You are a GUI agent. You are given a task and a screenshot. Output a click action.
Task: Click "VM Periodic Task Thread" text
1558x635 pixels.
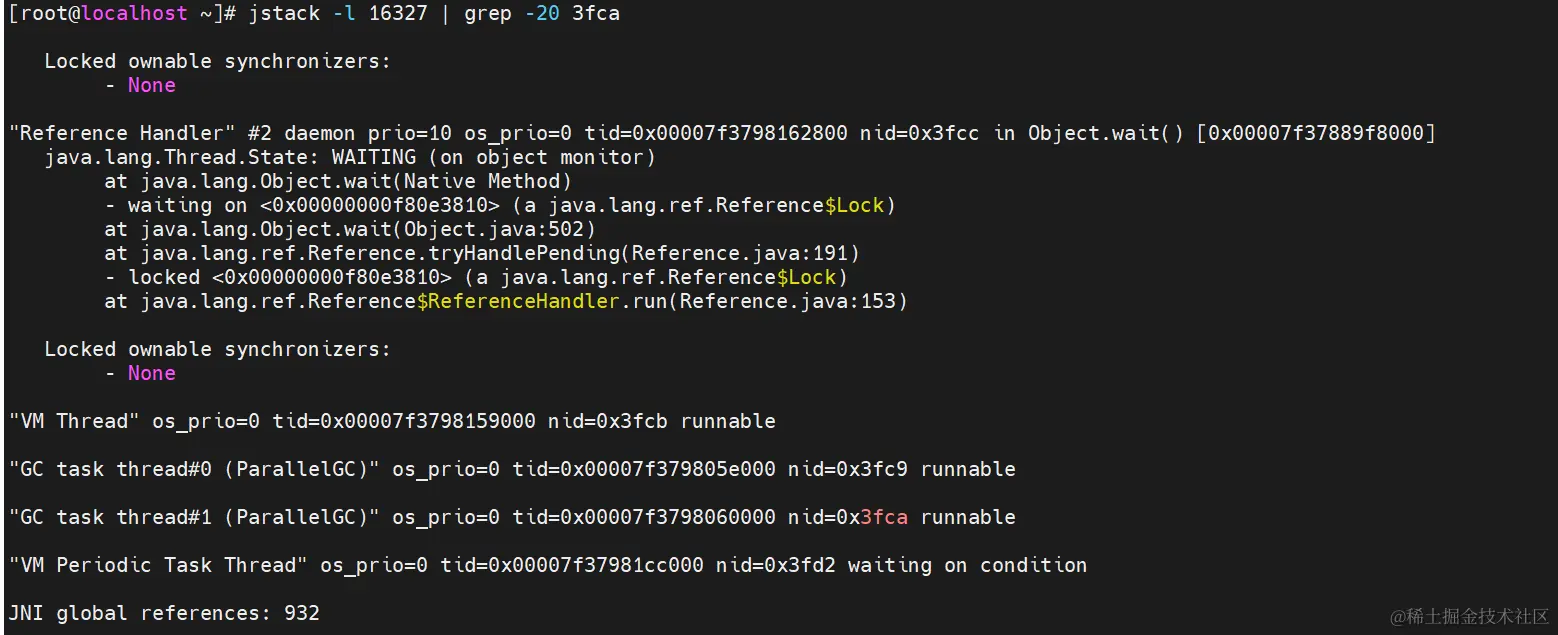point(158,565)
